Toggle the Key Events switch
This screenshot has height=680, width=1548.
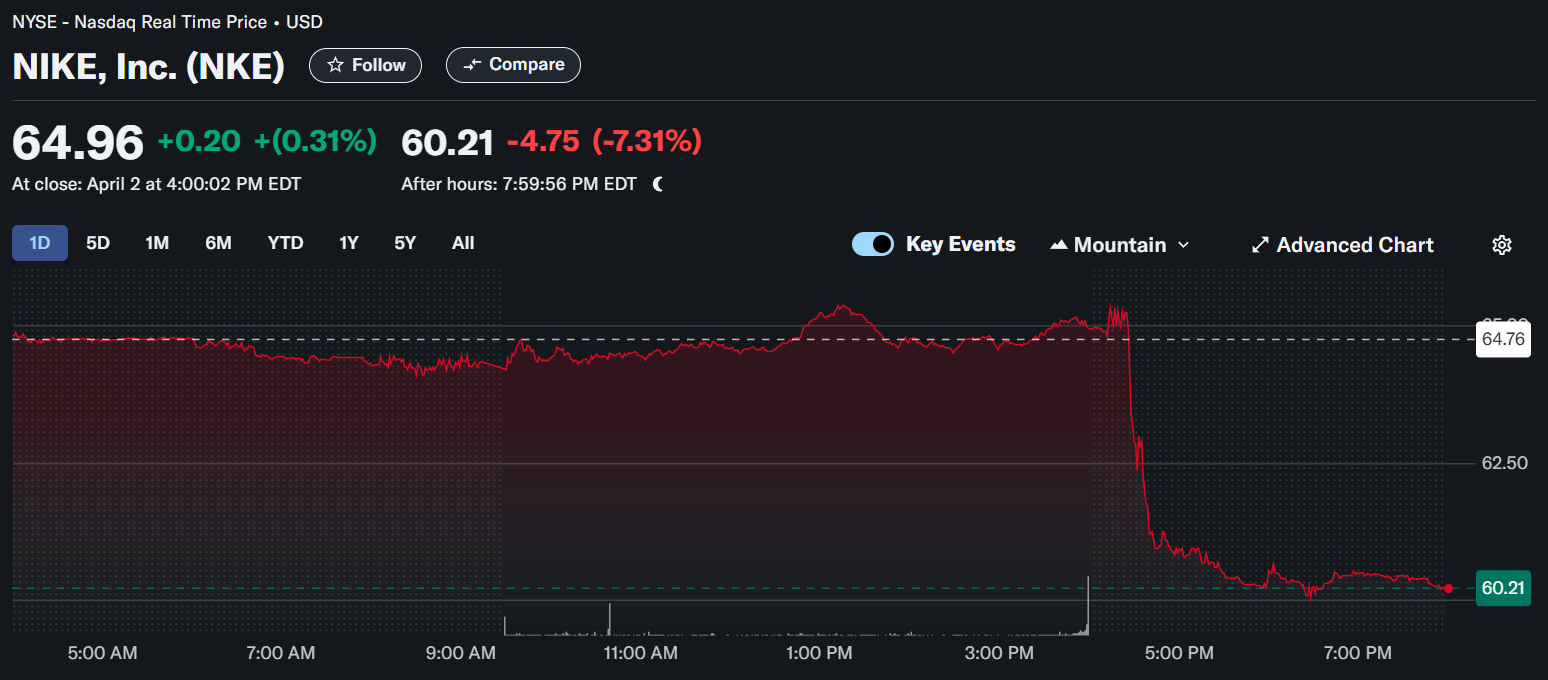pos(873,244)
